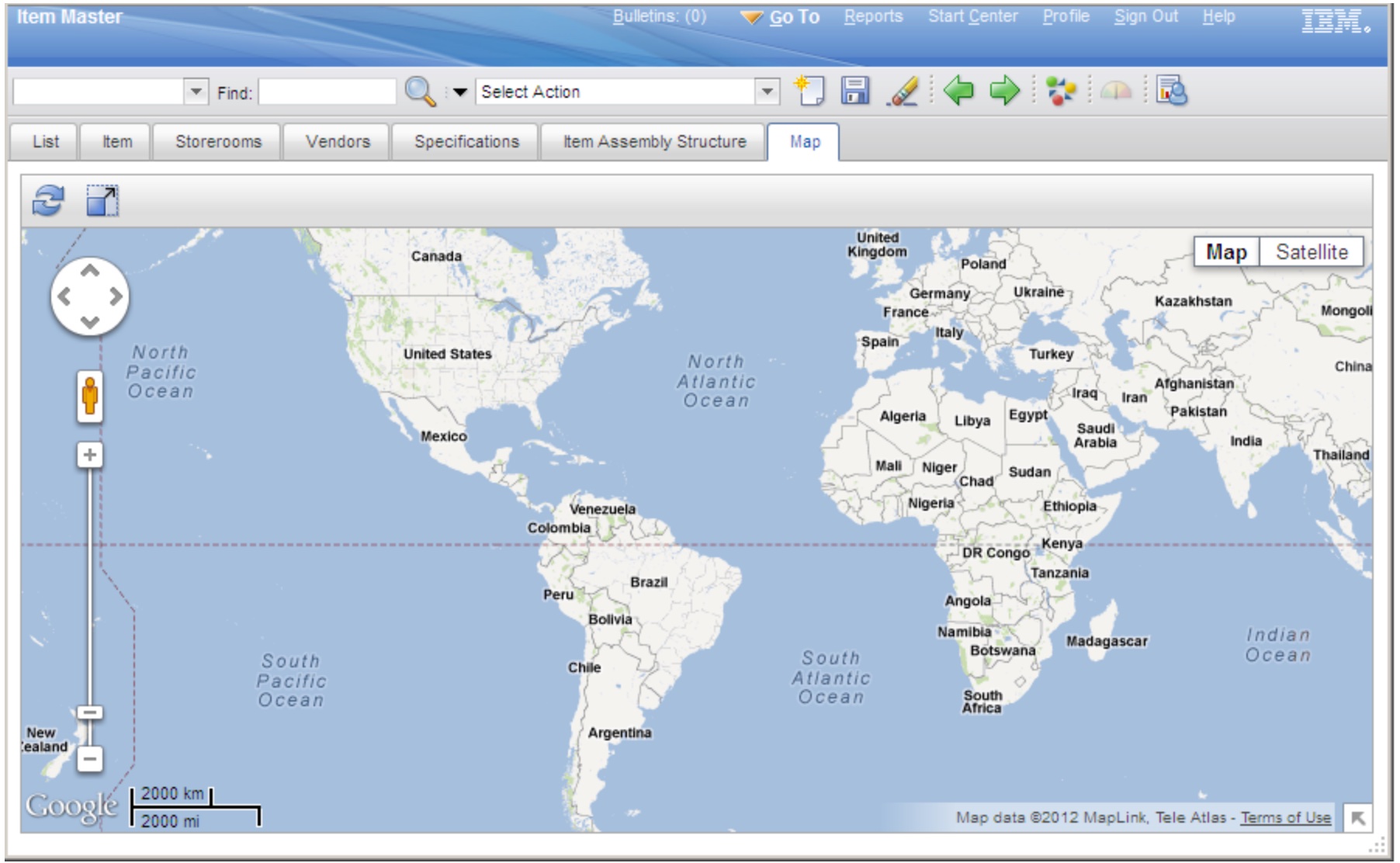Open the Vendors tab
1400x863 pixels.
pyautogui.click(x=338, y=142)
